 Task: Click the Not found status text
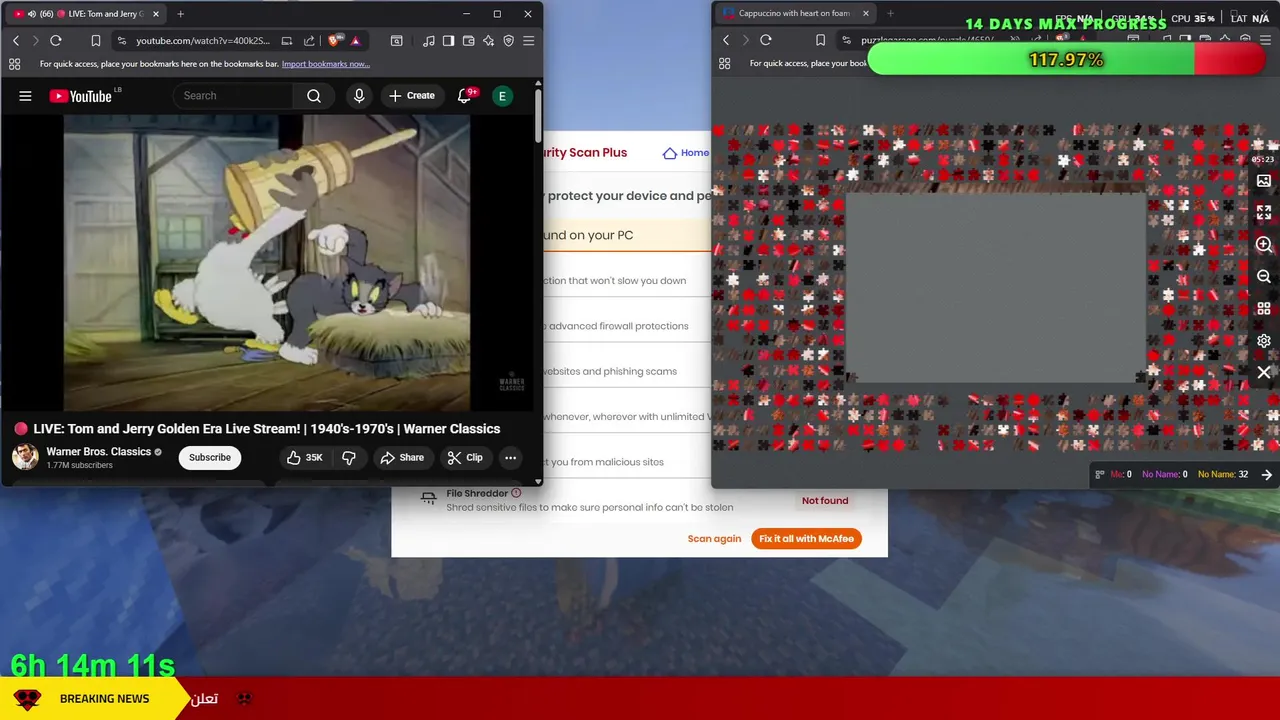click(x=825, y=501)
